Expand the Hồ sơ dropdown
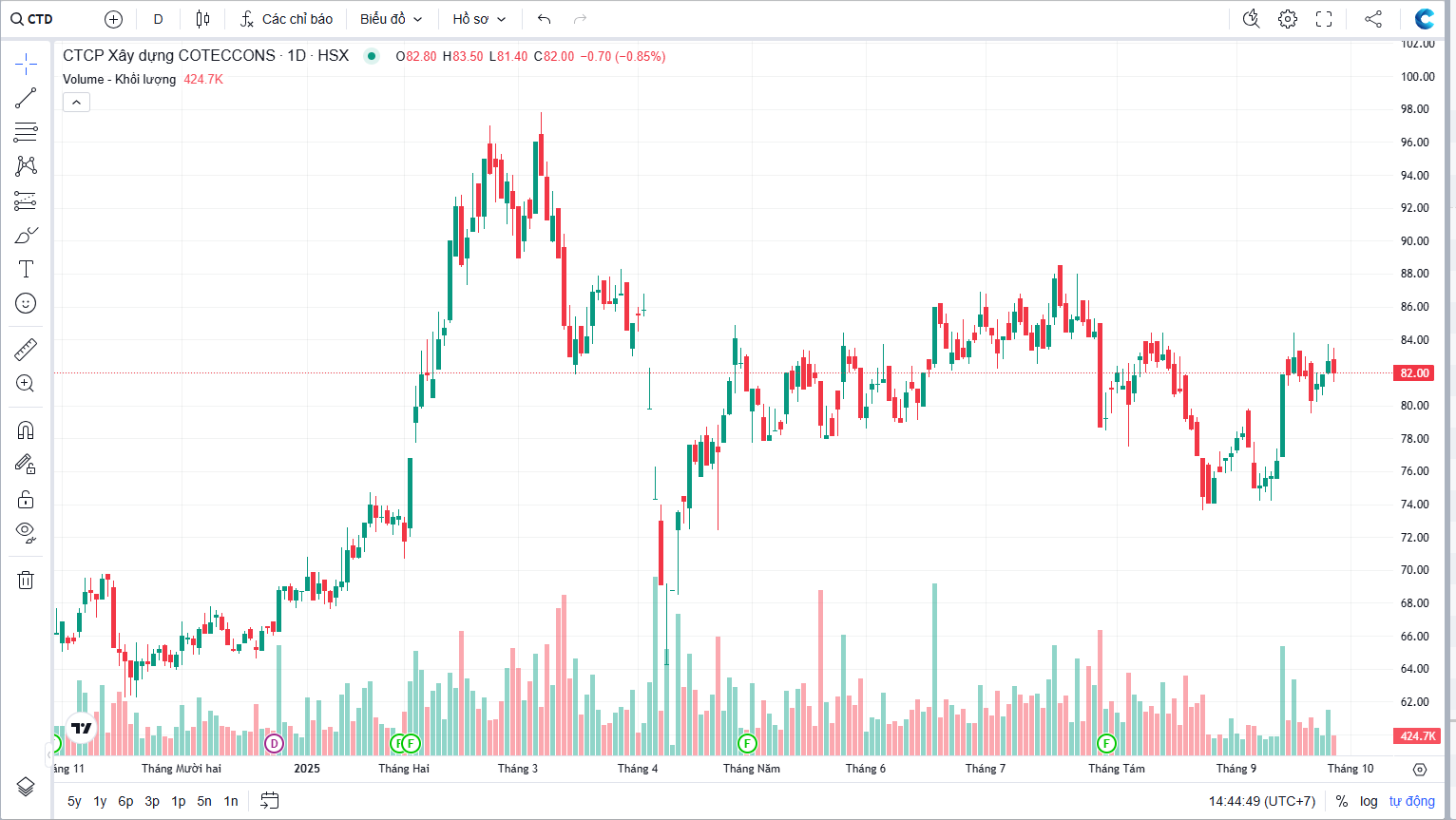The image size is (1456, 820). [479, 19]
